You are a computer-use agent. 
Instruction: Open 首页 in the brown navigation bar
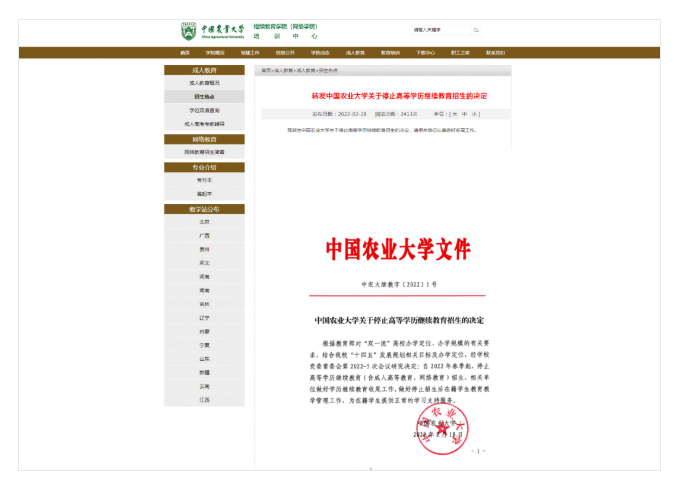(x=185, y=53)
